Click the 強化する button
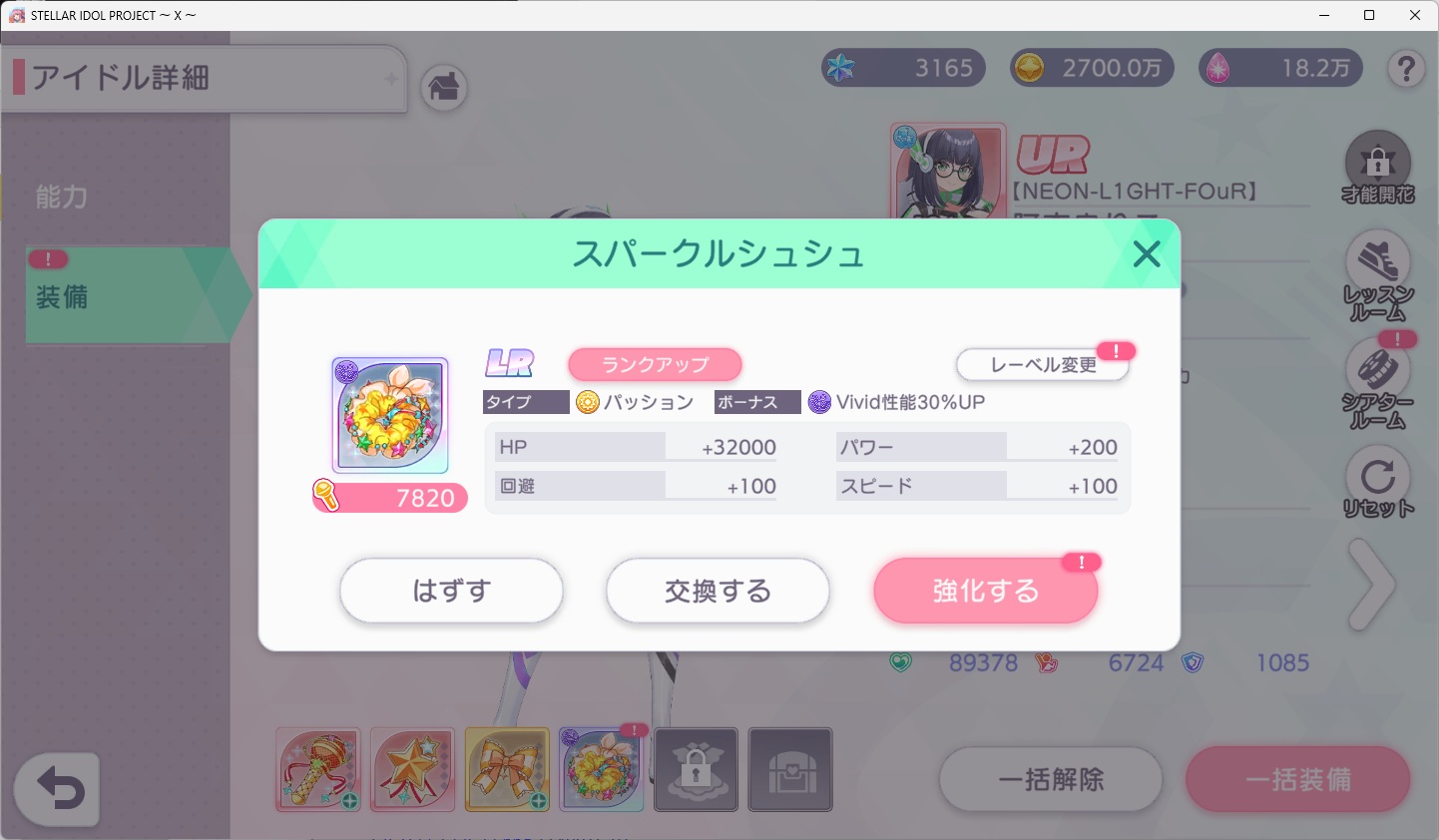 [x=986, y=591]
